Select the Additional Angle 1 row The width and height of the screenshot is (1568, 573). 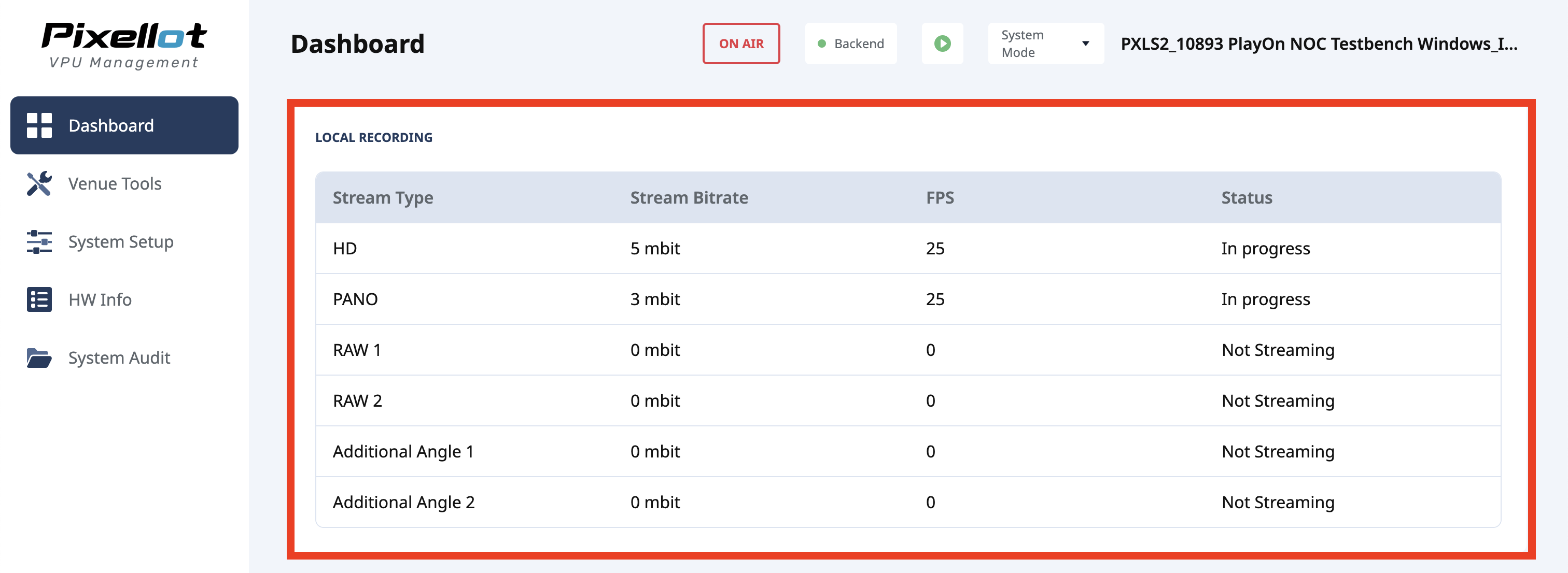point(907,451)
